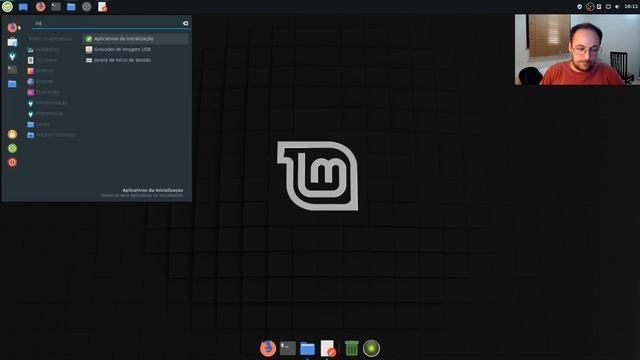This screenshot has height=360, width=640.
Task: Open the trash in the bottom dock
Action: pos(351,348)
